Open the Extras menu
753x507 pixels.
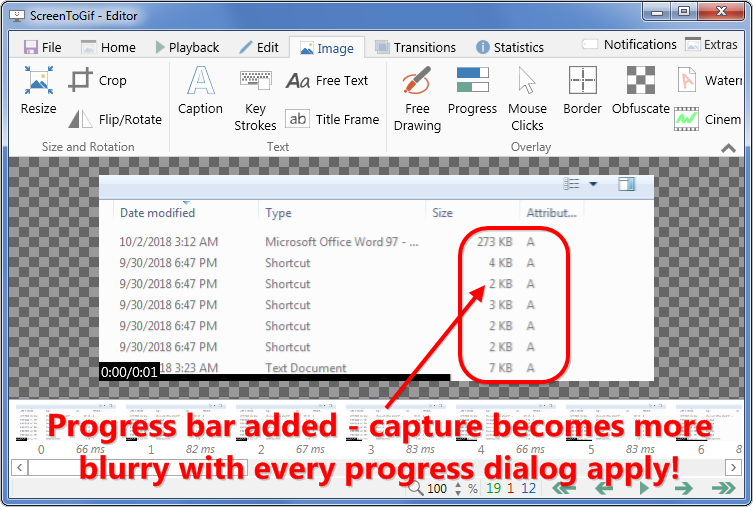[x=711, y=44]
